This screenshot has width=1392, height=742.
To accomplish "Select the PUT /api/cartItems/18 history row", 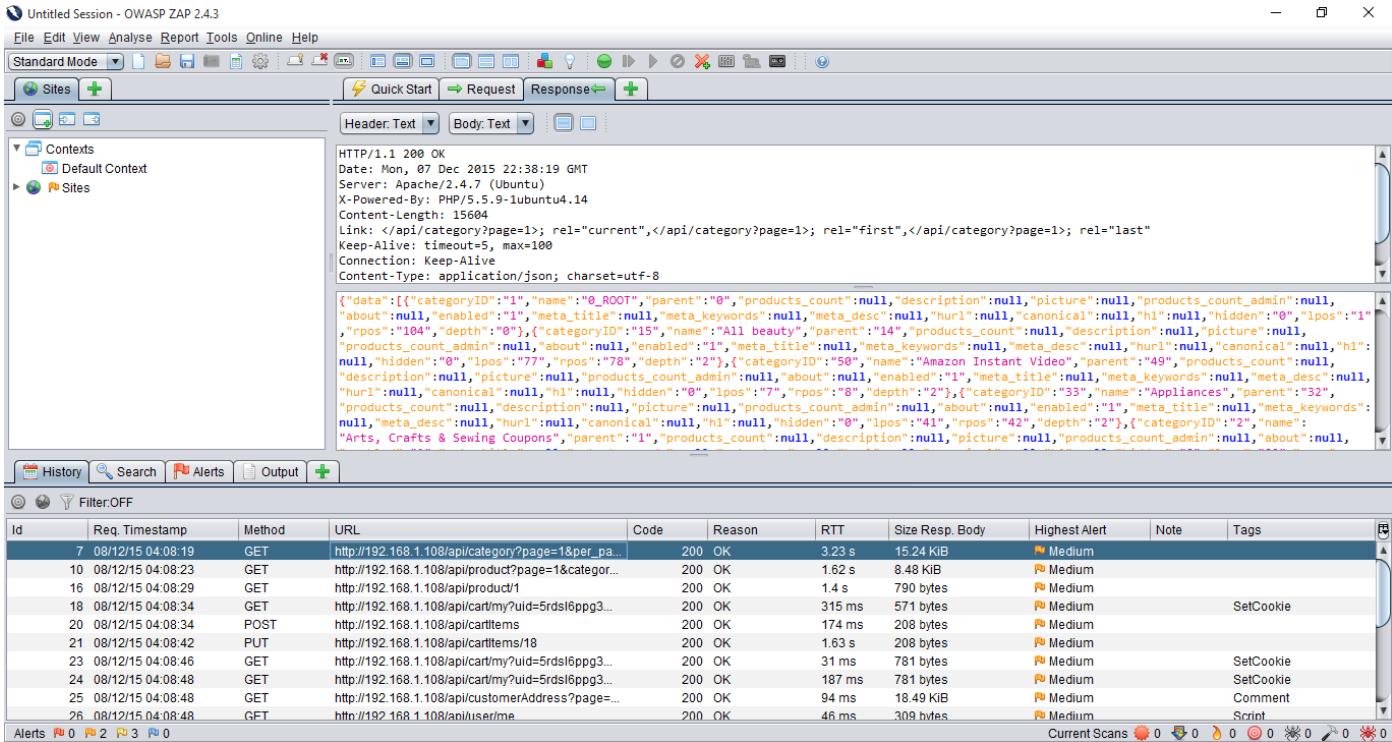I will coord(691,643).
